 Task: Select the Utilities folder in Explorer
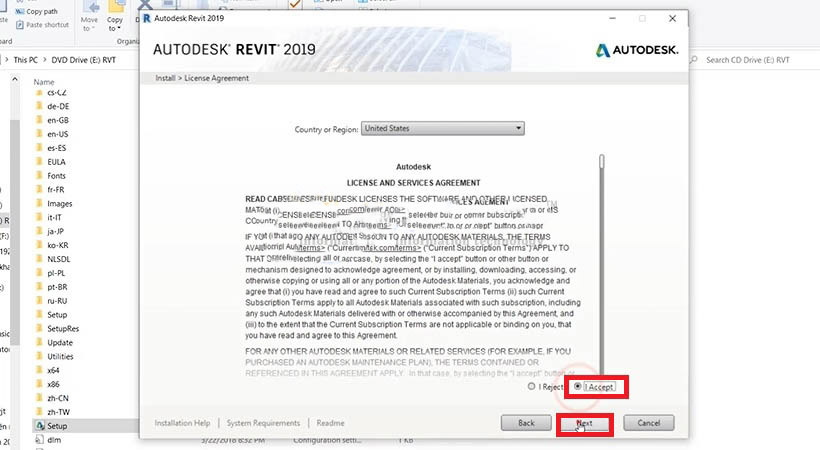[60, 356]
